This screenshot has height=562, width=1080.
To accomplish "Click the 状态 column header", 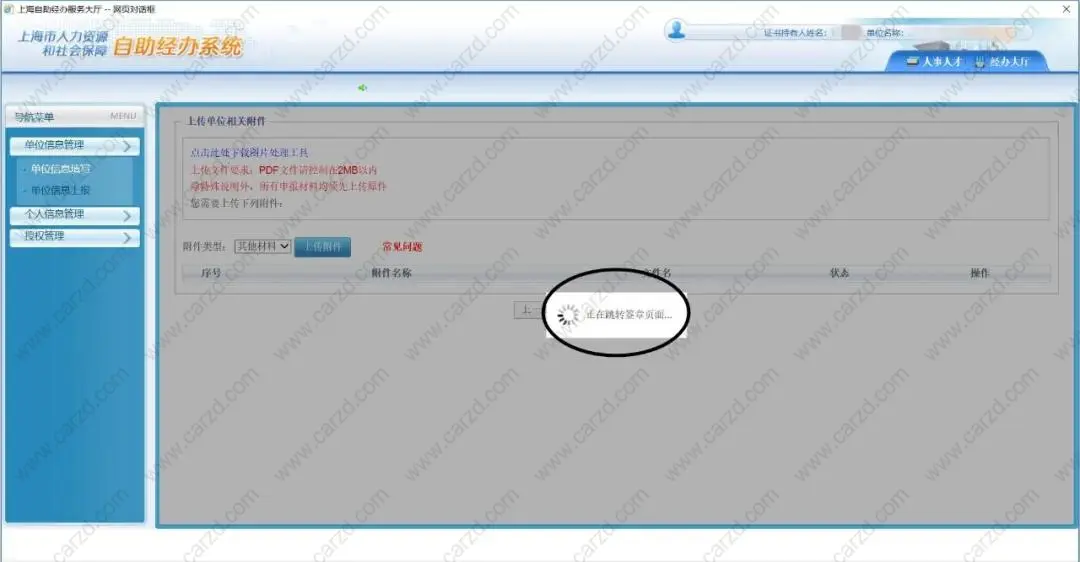I will click(x=839, y=273).
